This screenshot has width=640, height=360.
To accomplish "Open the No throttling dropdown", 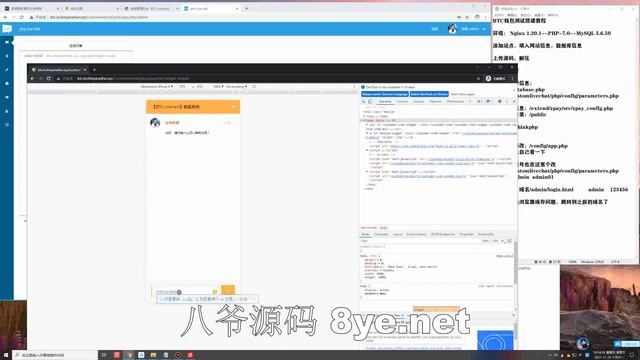I will (236, 87).
